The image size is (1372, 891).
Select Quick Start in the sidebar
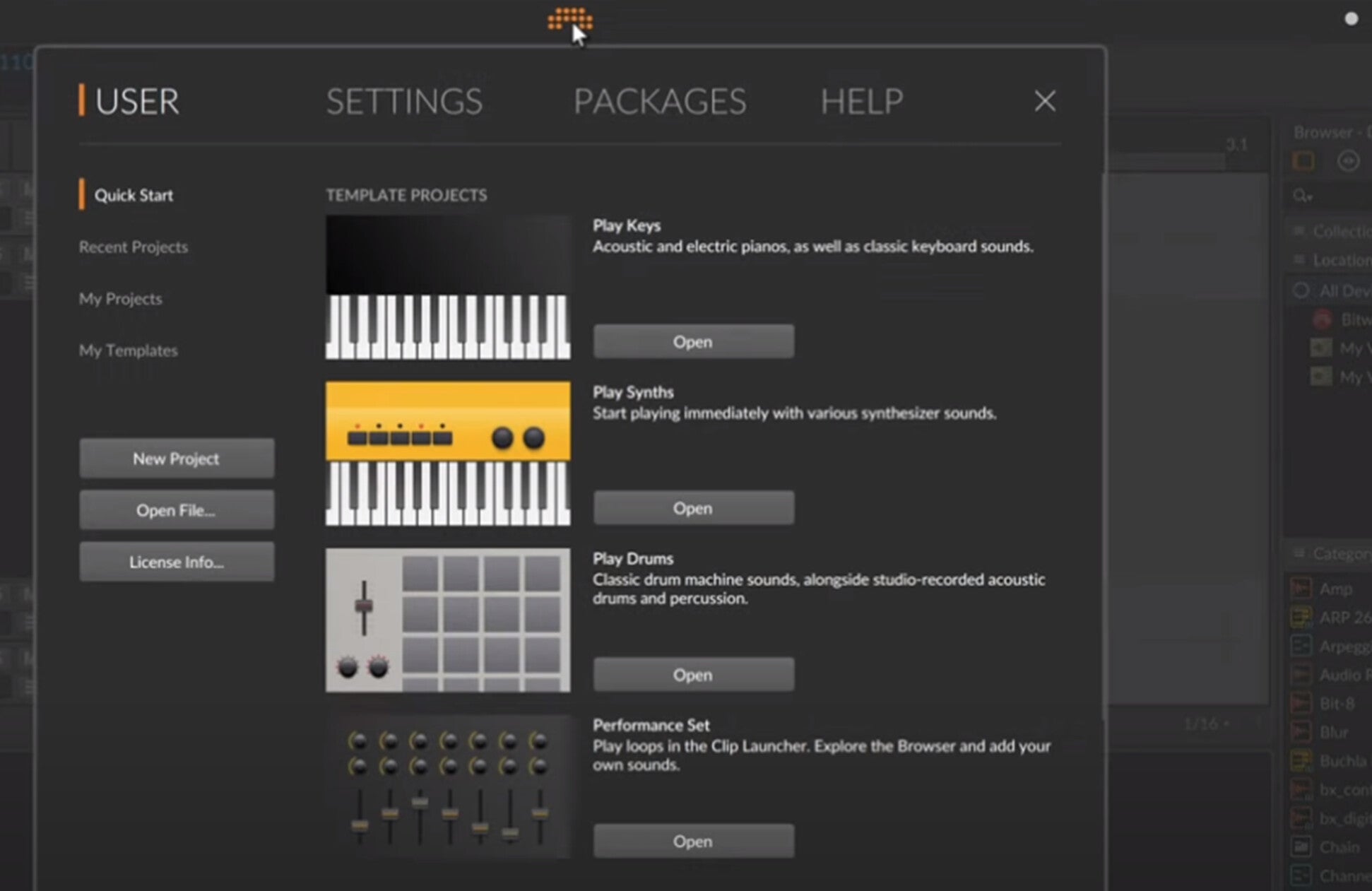point(134,195)
